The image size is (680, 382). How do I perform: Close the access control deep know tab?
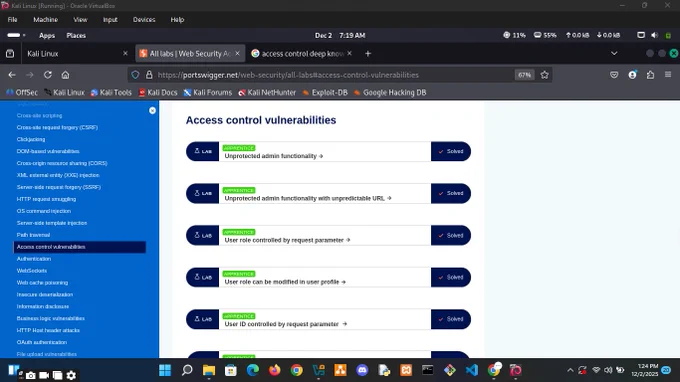tap(350, 53)
